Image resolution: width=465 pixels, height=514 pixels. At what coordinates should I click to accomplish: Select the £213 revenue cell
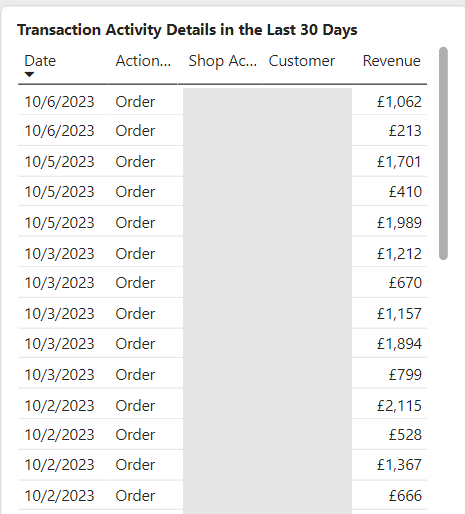pos(405,131)
